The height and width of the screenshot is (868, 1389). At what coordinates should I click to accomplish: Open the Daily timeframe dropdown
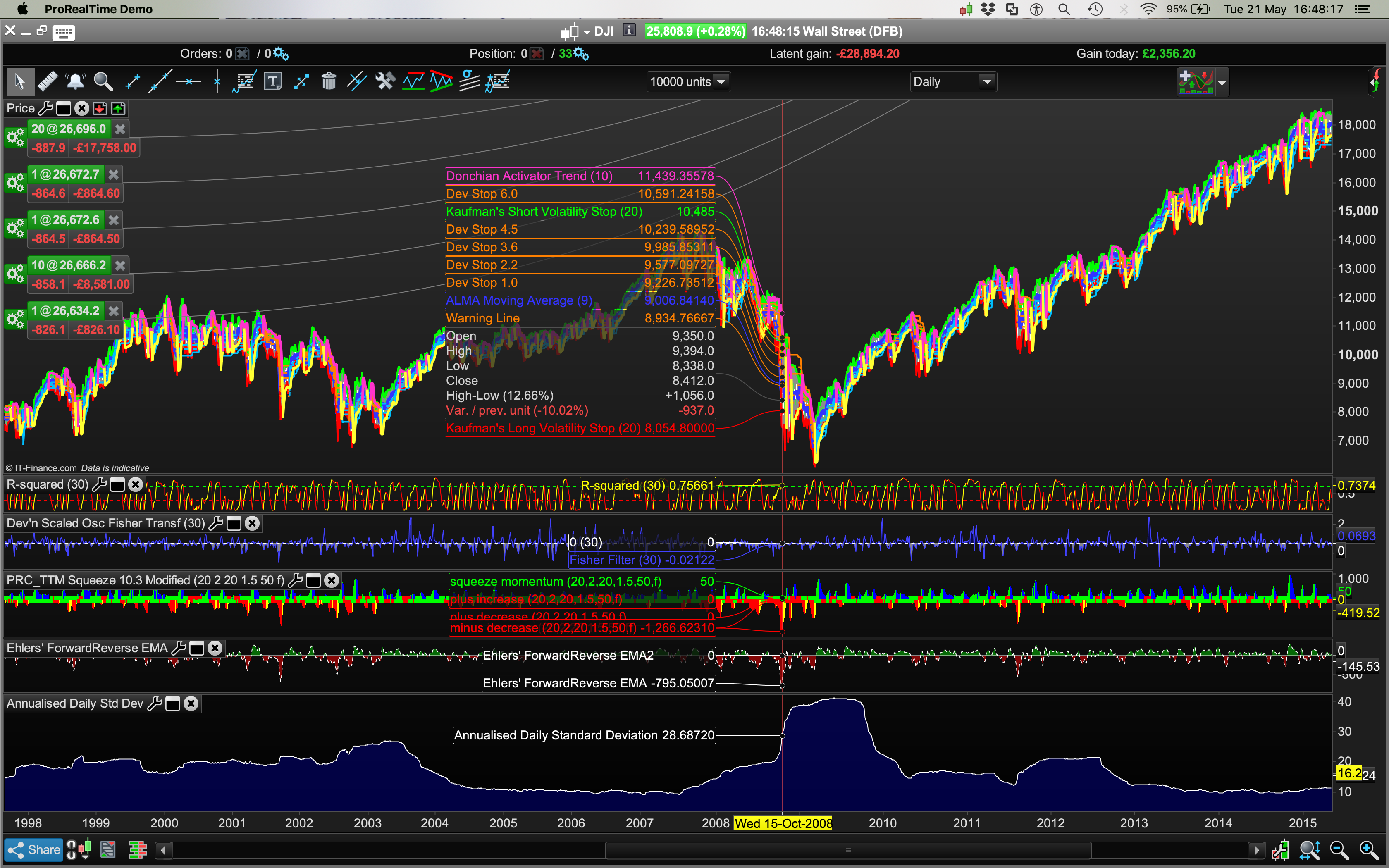point(953,82)
